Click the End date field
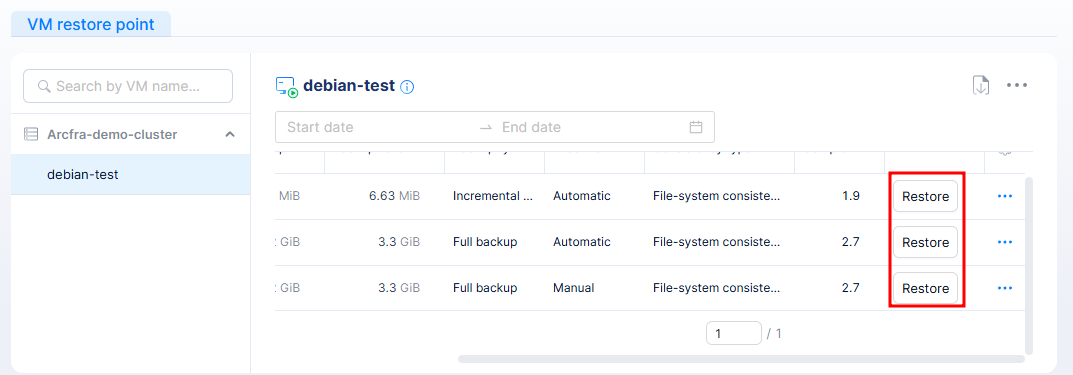 click(x=589, y=127)
